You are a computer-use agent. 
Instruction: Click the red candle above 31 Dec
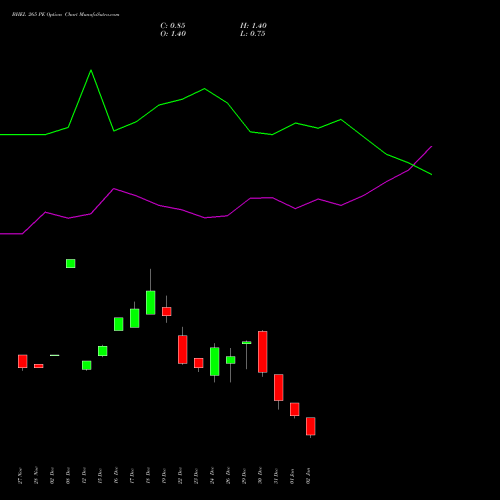click(279, 387)
